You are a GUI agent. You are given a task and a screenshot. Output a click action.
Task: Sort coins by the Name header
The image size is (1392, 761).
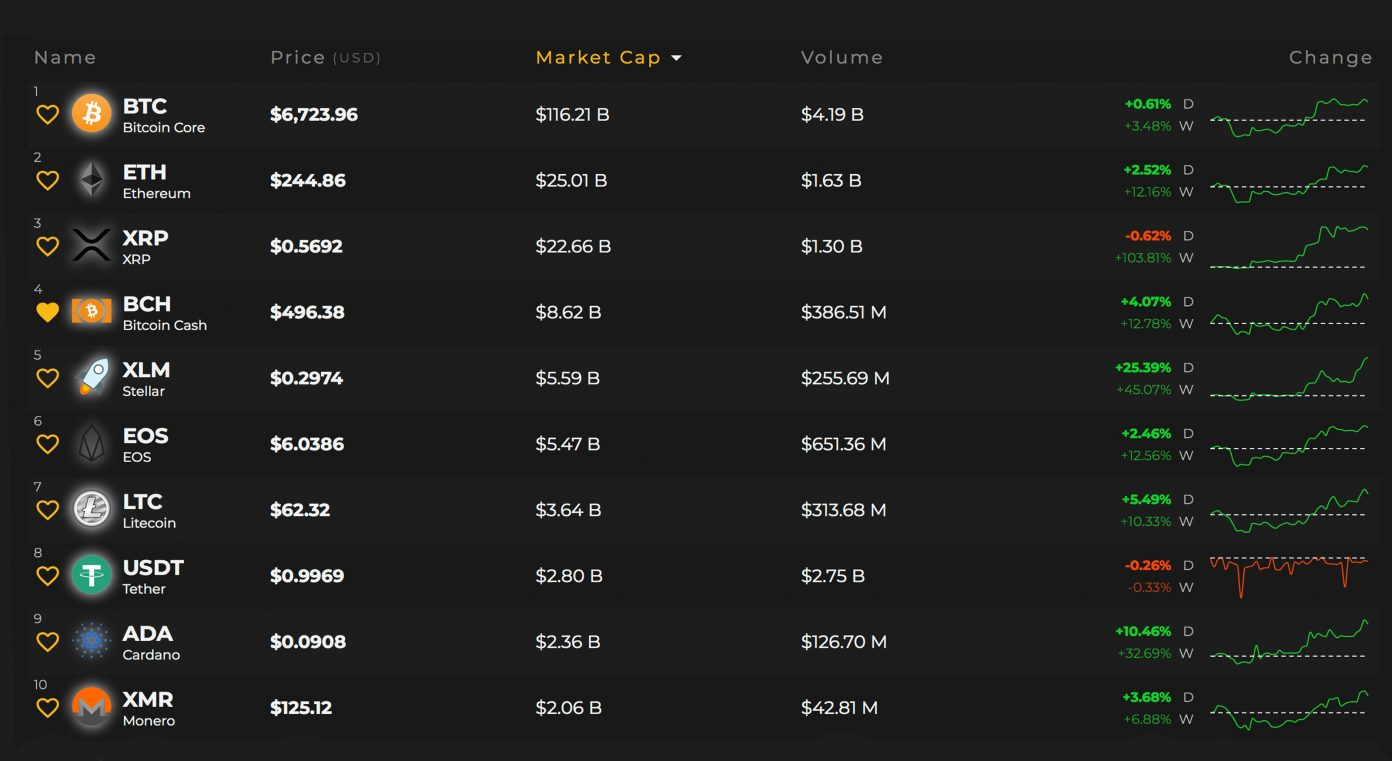(x=65, y=58)
